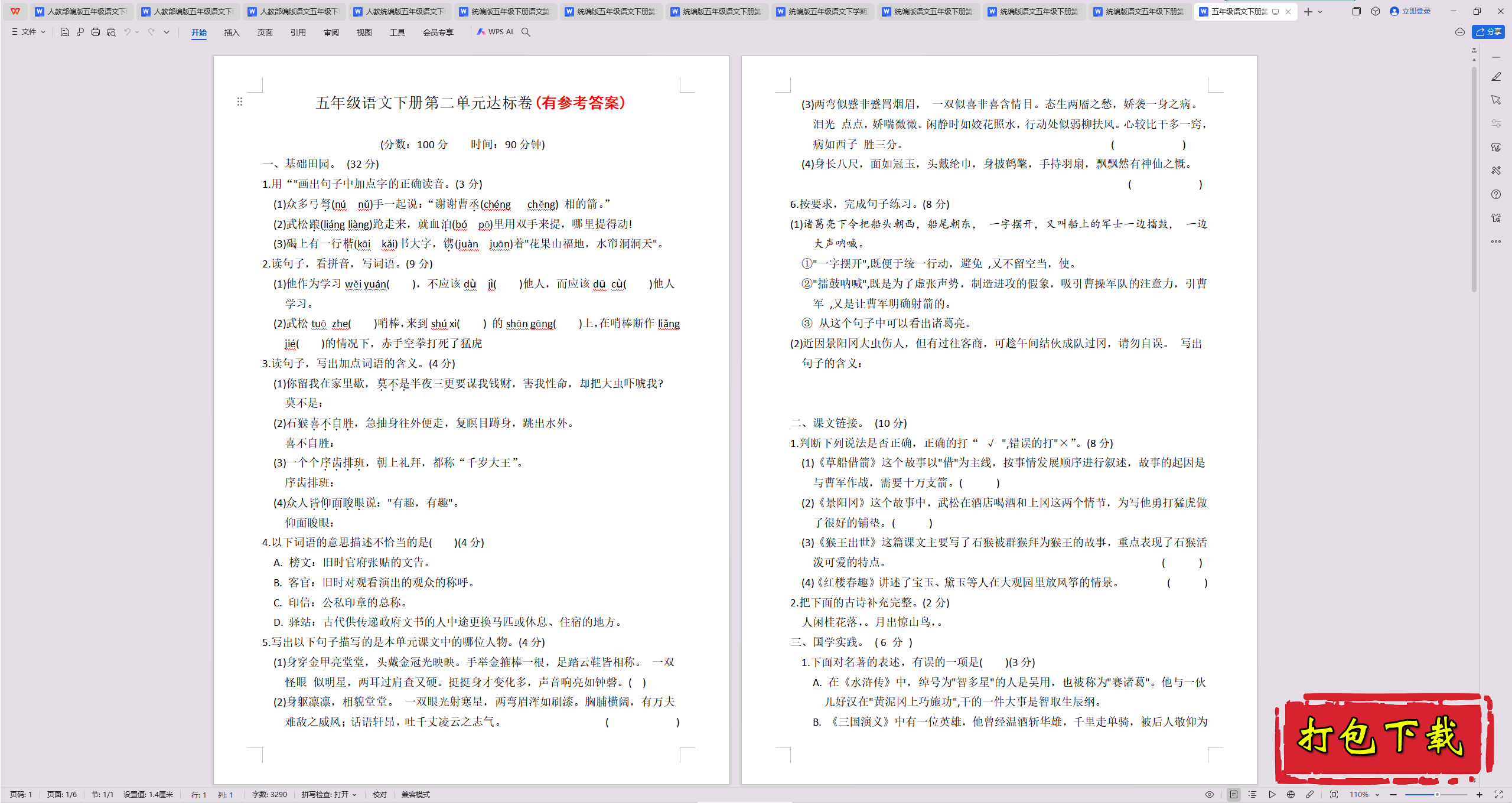The image size is (1512, 803).
Task: Expand the undo history dropdown arrow
Action: [x=137, y=32]
